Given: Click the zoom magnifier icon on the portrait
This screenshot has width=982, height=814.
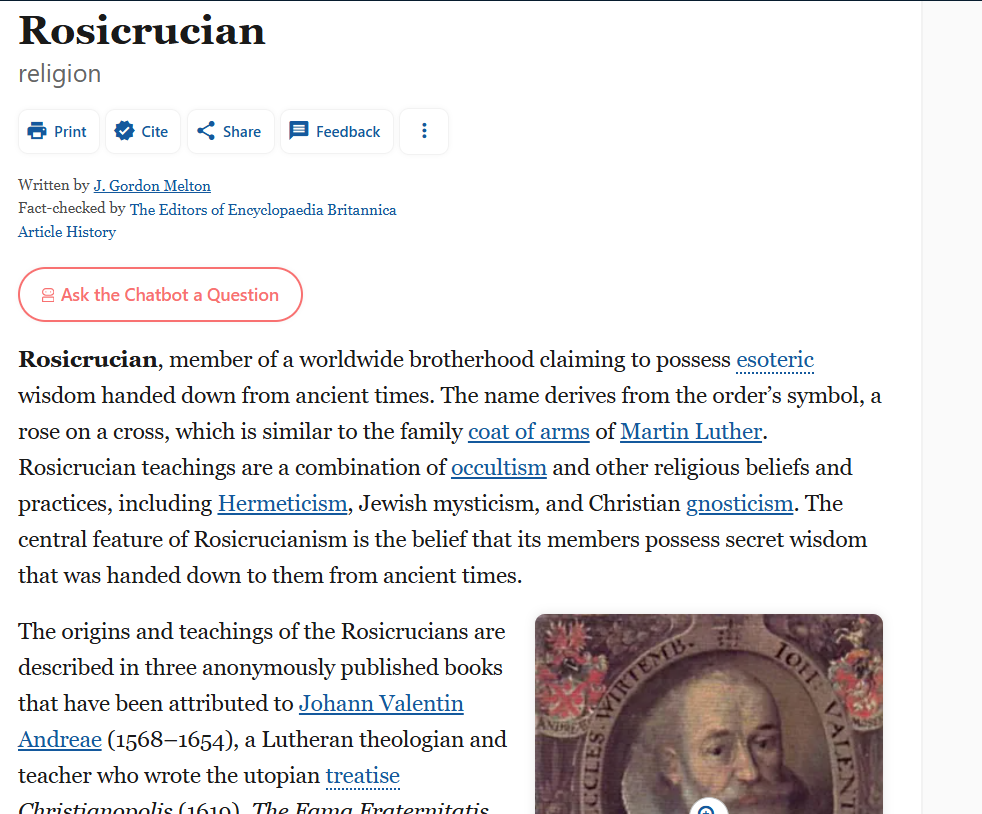Looking at the screenshot, I should 708,808.
